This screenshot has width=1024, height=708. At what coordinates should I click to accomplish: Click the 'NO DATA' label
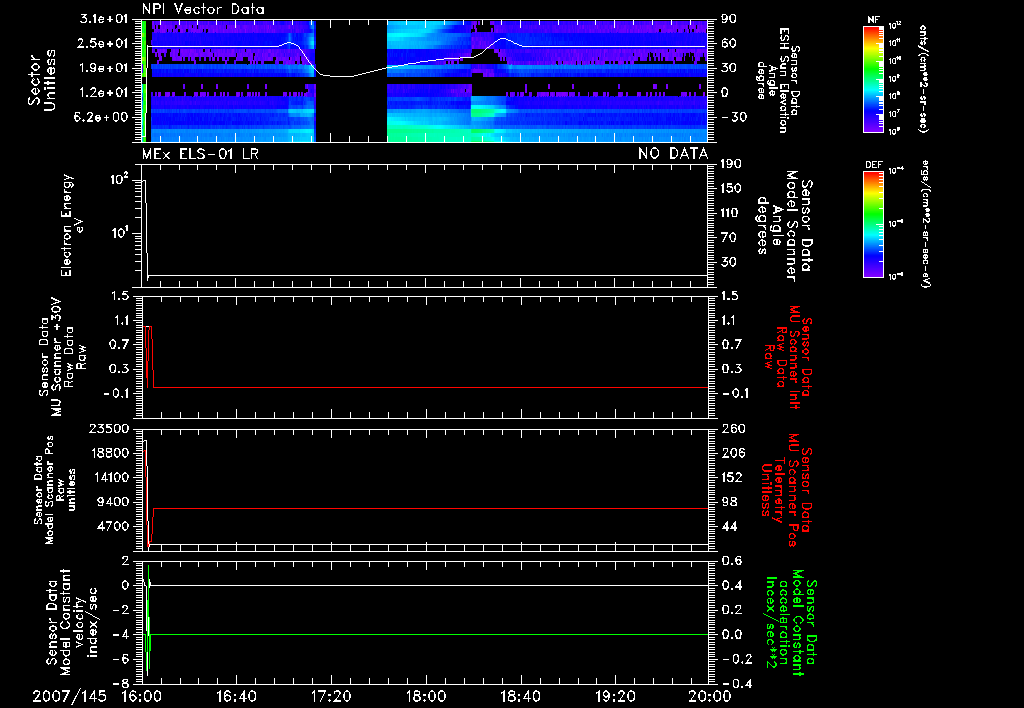673,154
